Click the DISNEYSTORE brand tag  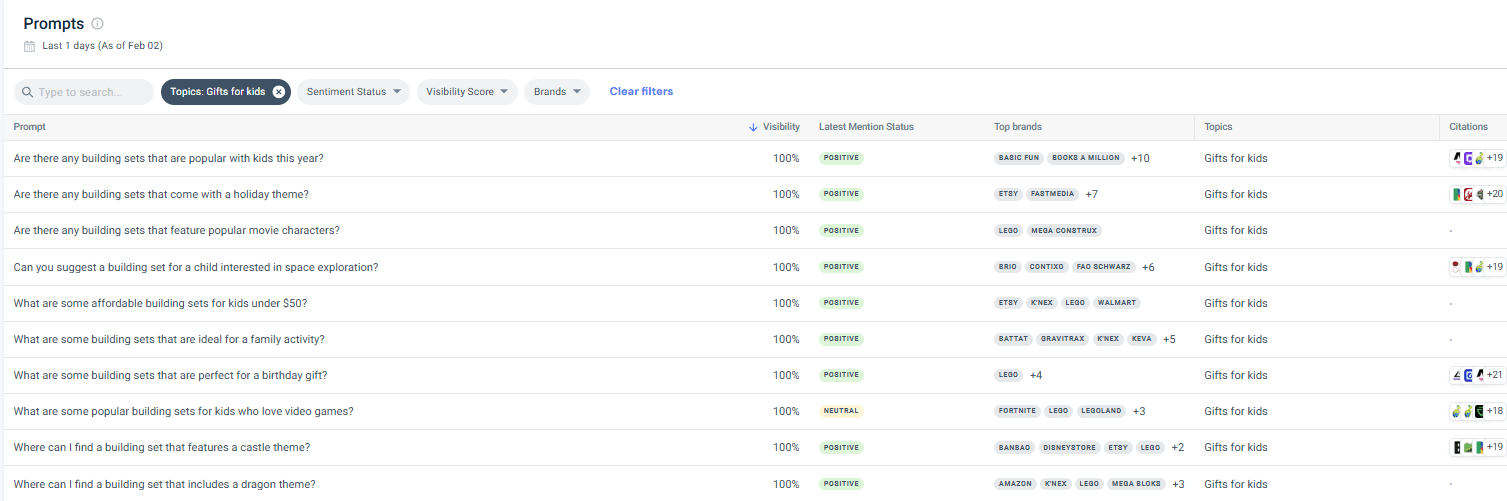pos(1070,447)
